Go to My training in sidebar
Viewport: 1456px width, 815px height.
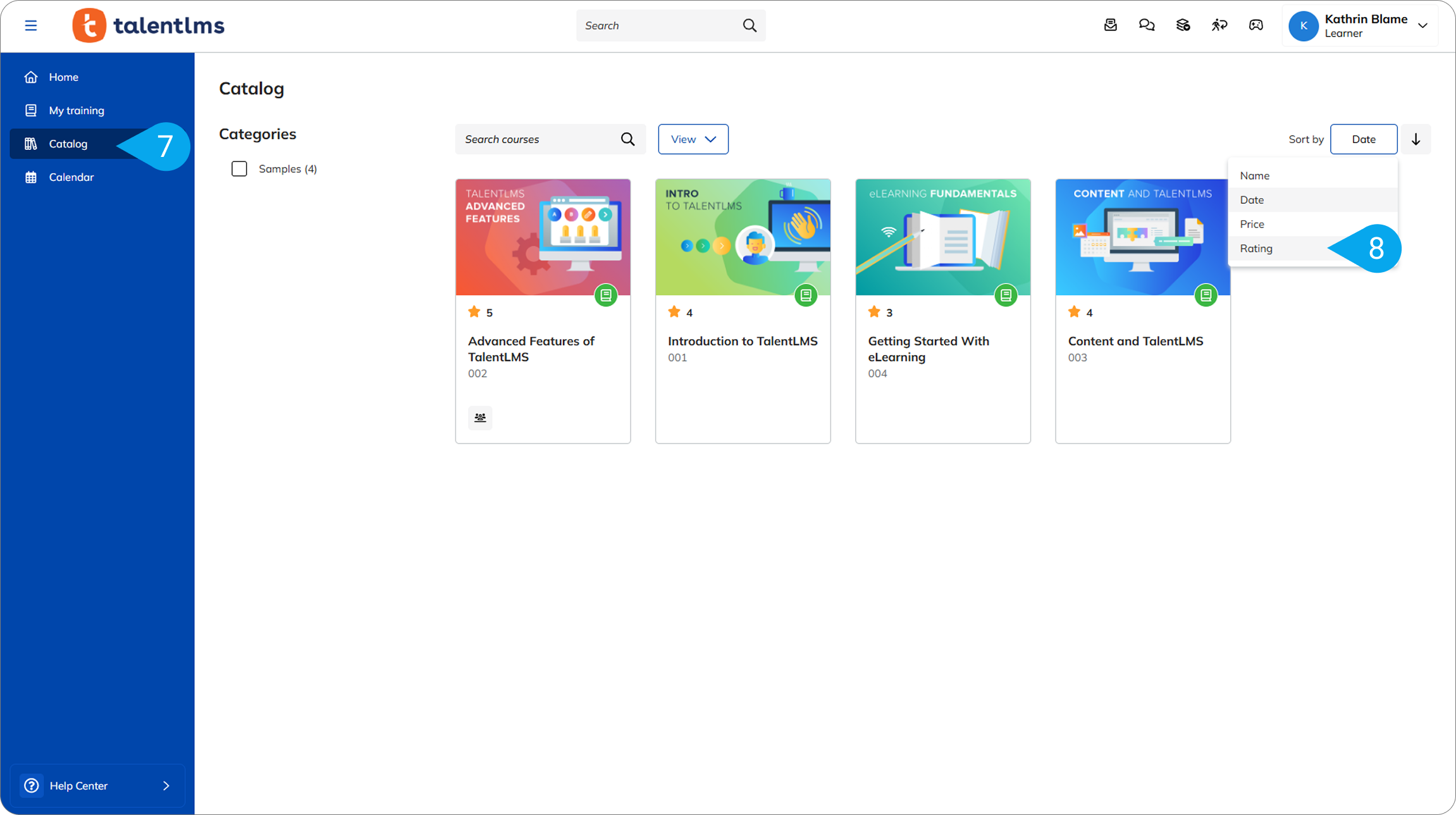[x=77, y=111]
